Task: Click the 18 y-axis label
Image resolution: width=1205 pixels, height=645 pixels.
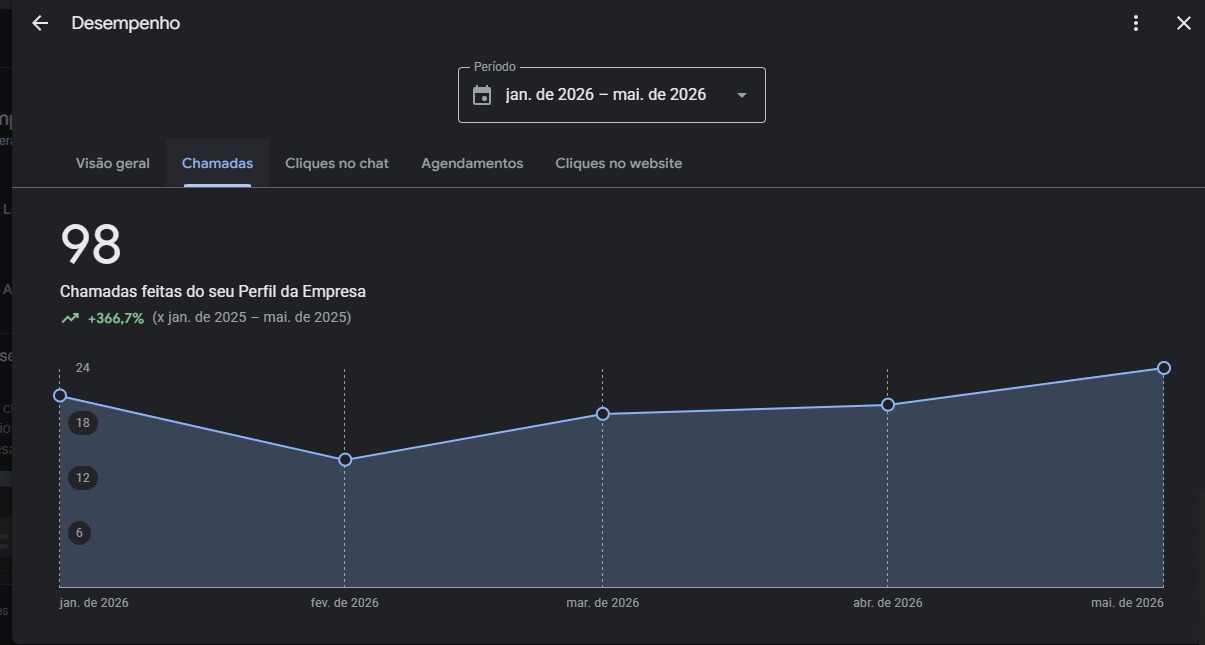Action: point(83,423)
